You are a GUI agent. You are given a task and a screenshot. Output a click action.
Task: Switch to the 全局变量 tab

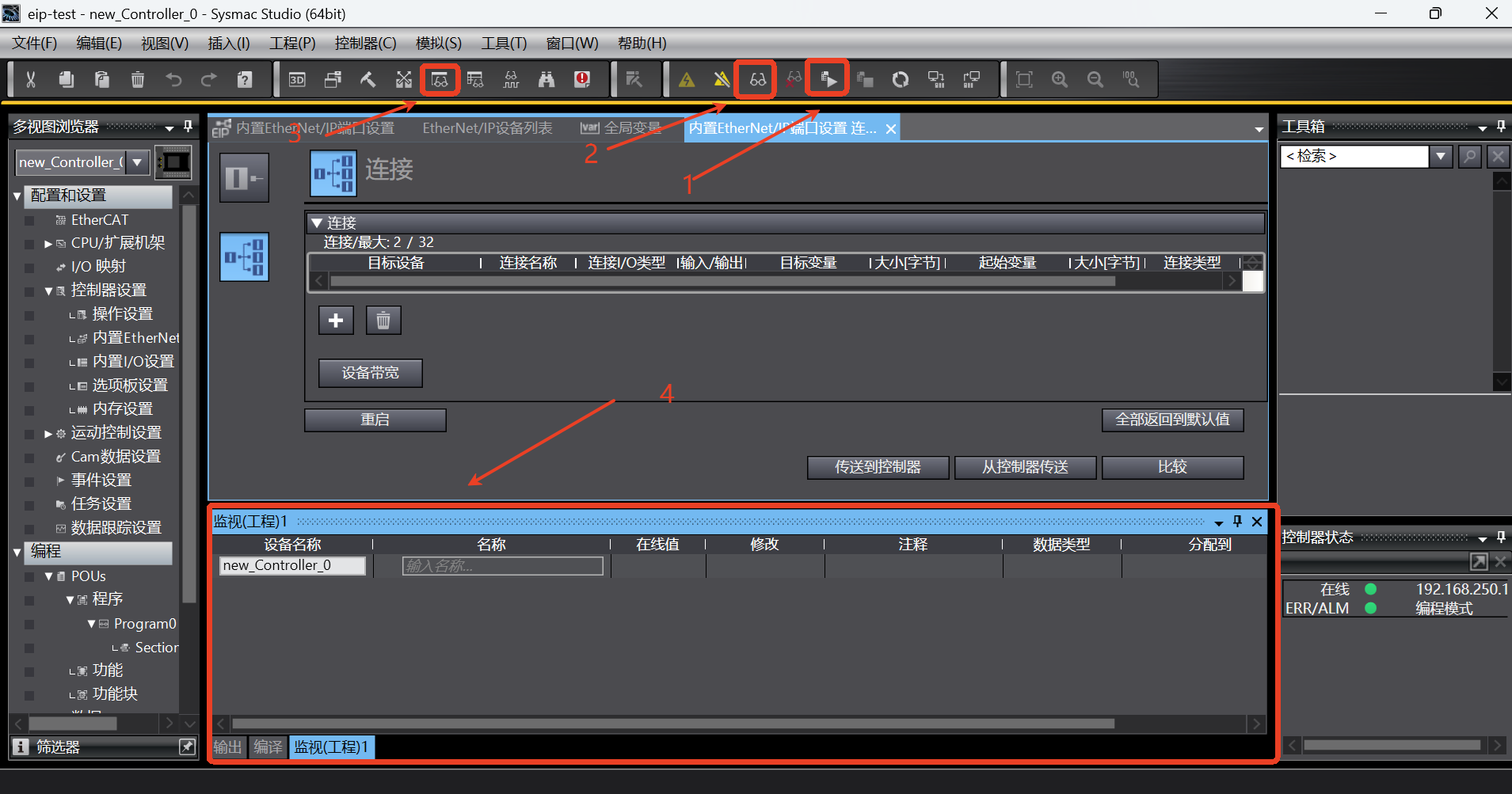tap(622, 128)
